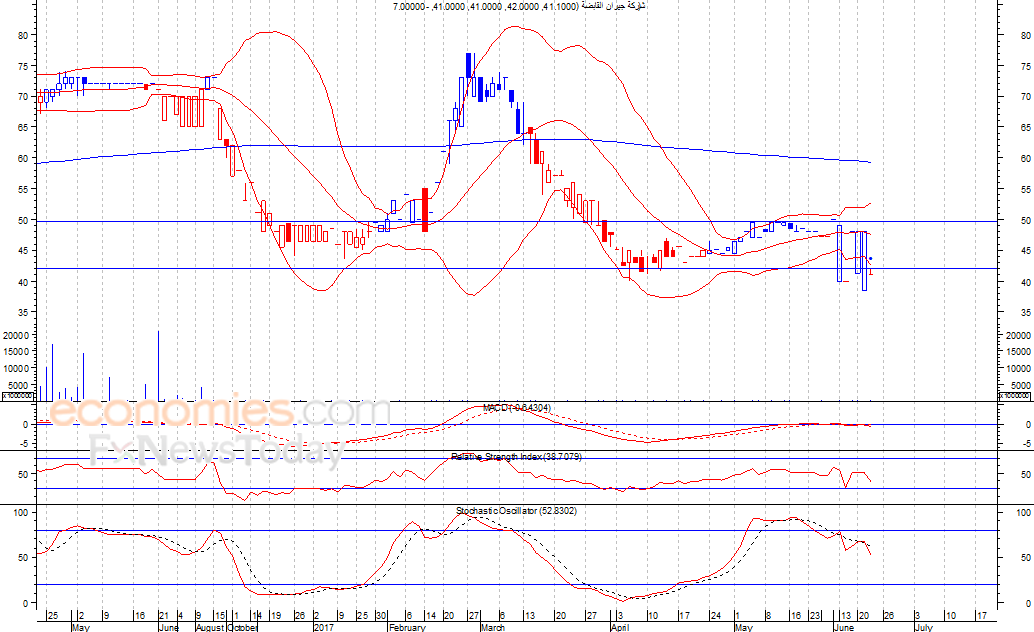
Task: Select the July month label
Action: click(922, 628)
